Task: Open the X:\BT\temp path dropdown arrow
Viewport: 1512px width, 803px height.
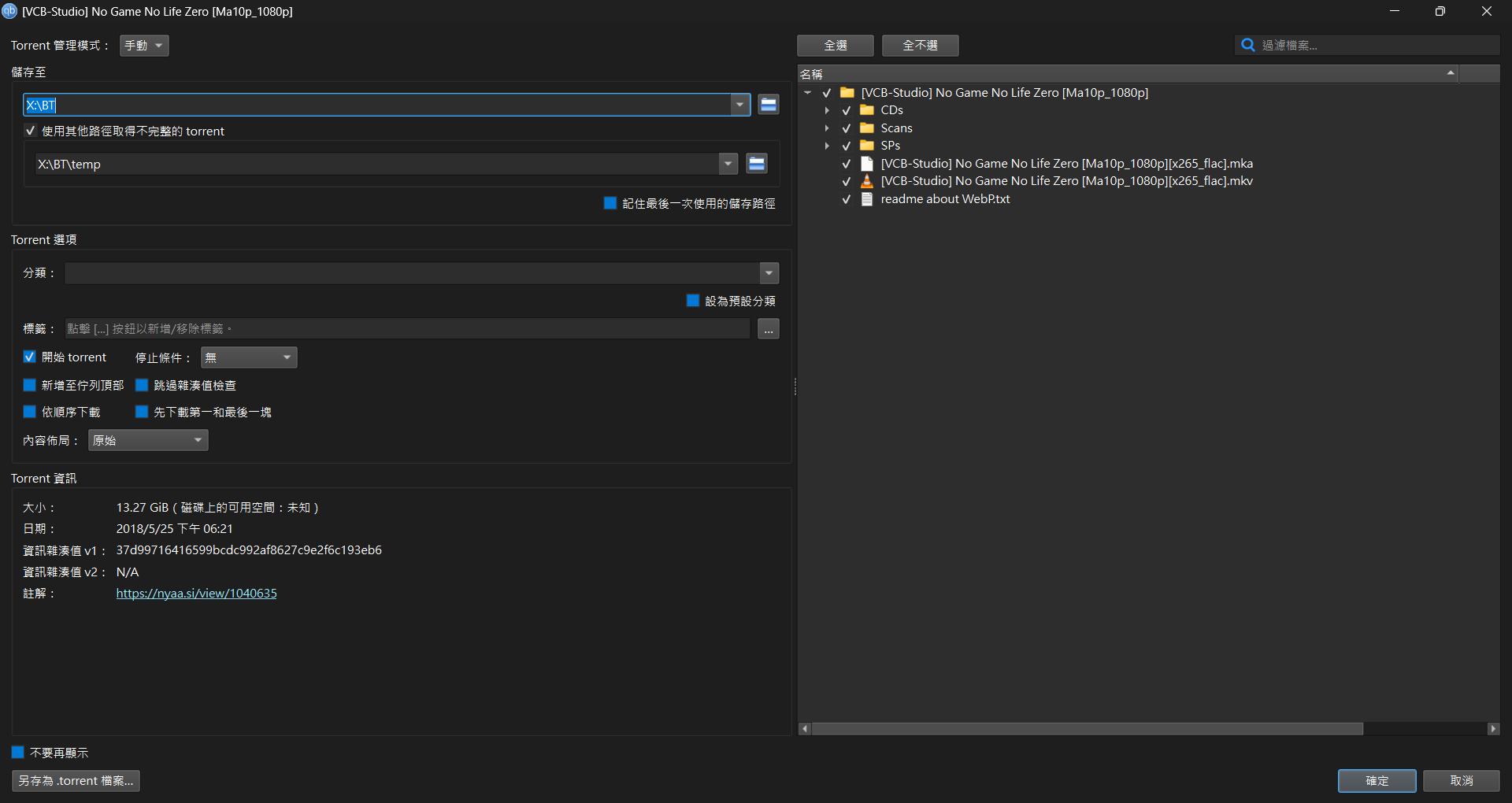Action: (728, 164)
